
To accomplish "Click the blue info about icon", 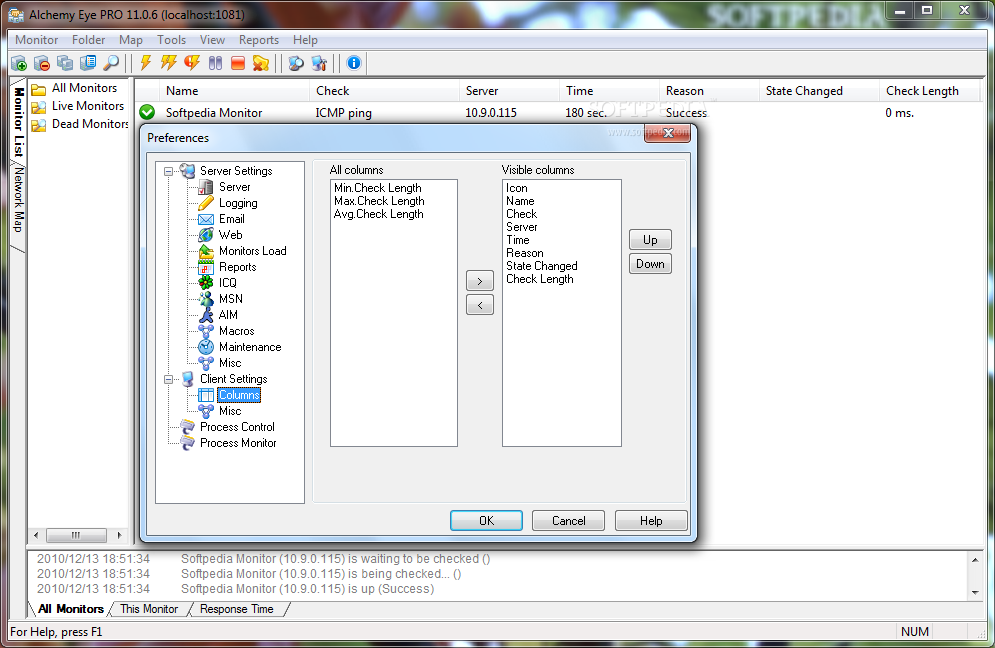I will pos(354,63).
